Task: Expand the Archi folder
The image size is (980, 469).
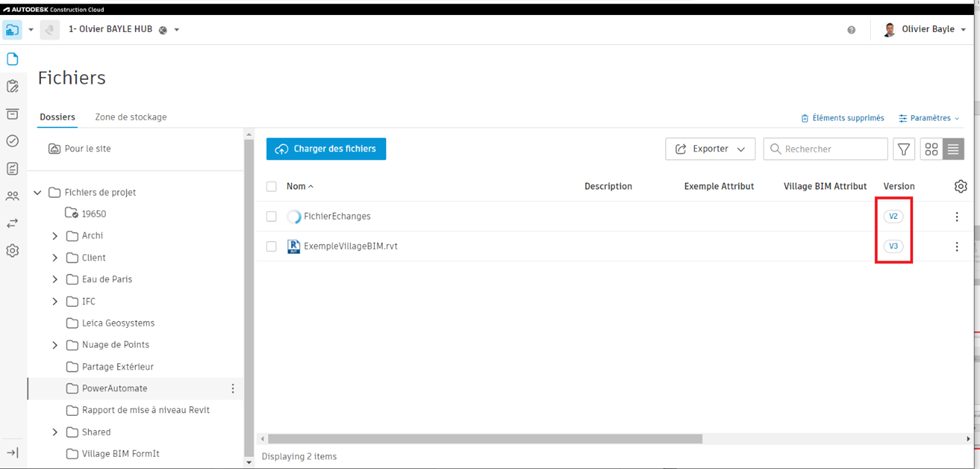Action: tap(55, 236)
